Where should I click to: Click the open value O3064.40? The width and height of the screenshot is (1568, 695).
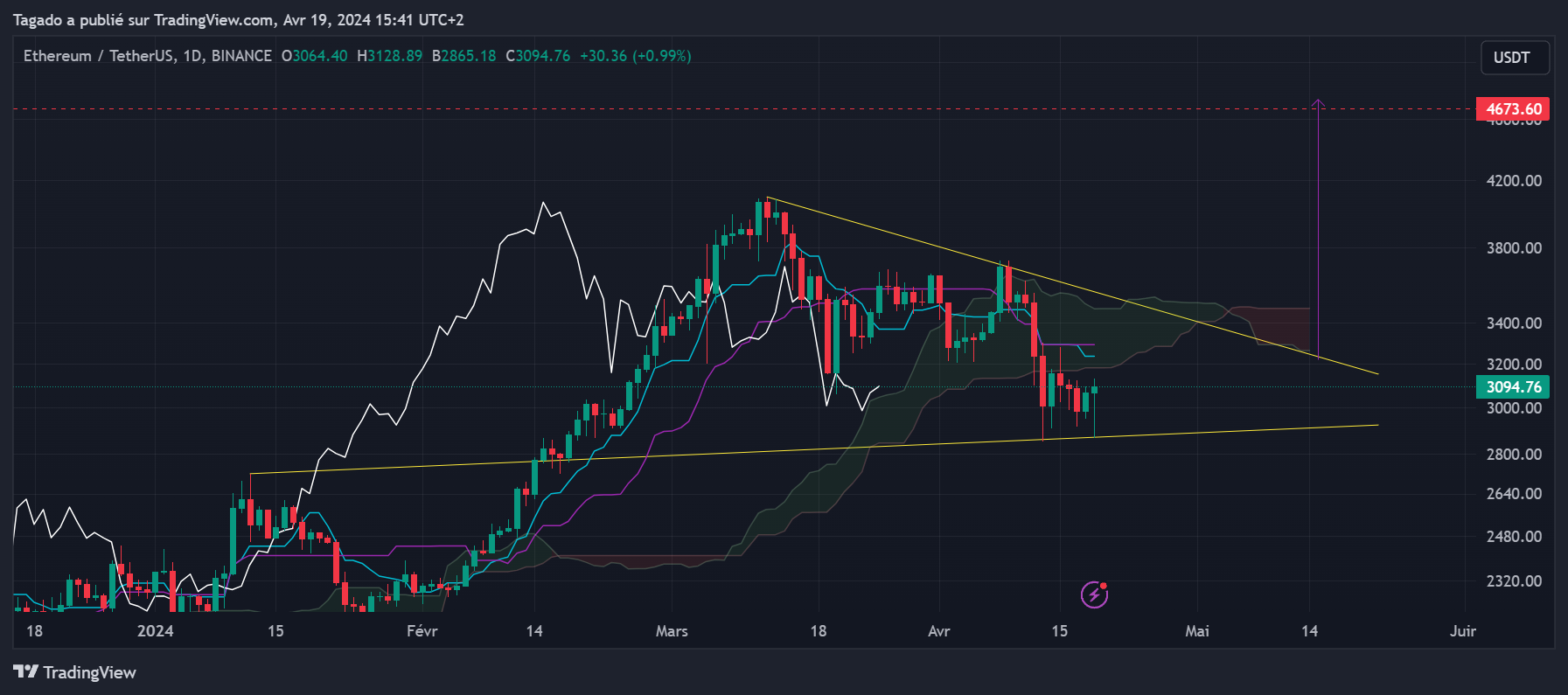(314, 56)
